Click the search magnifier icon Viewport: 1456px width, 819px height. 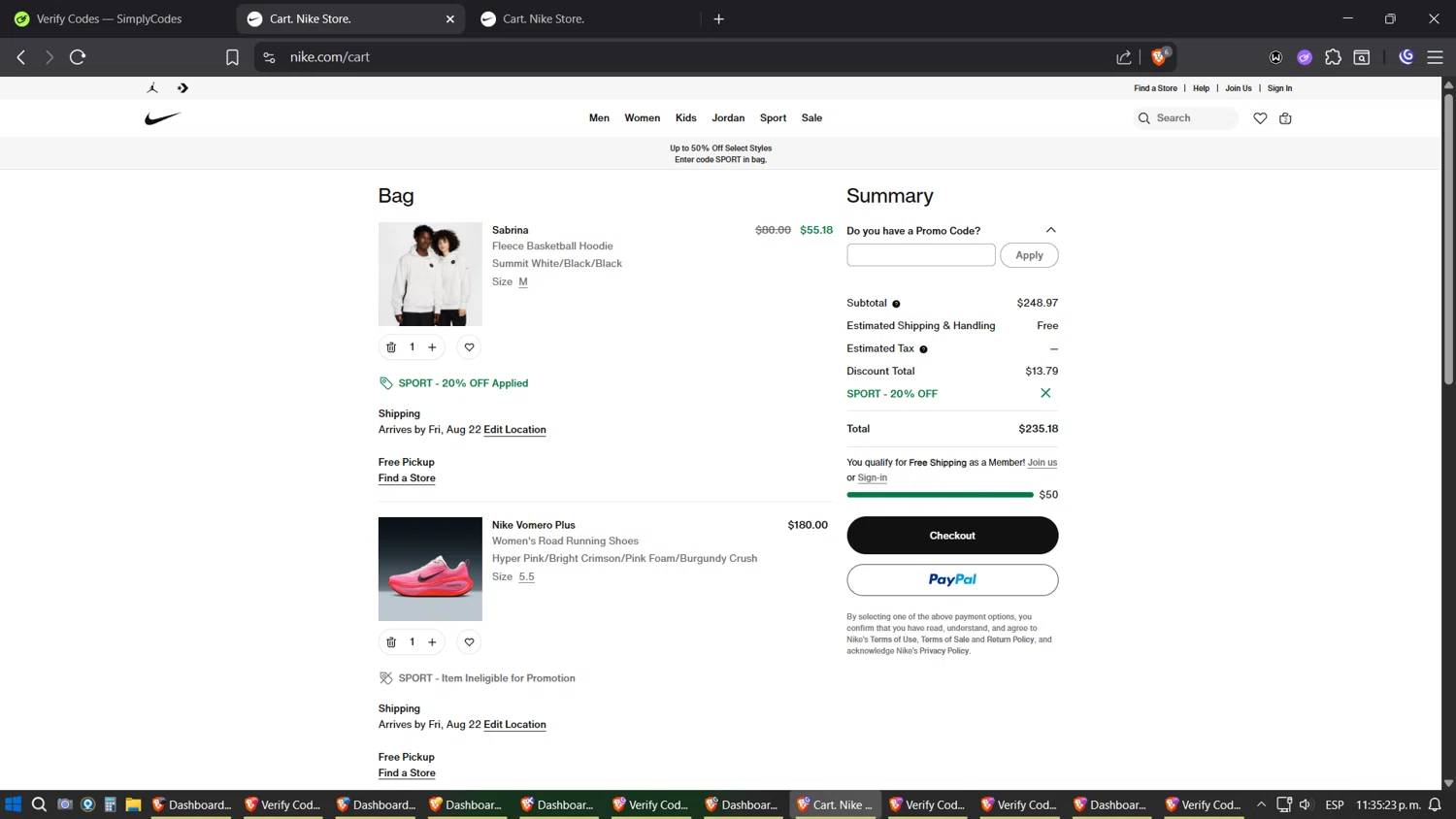click(x=1144, y=118)
